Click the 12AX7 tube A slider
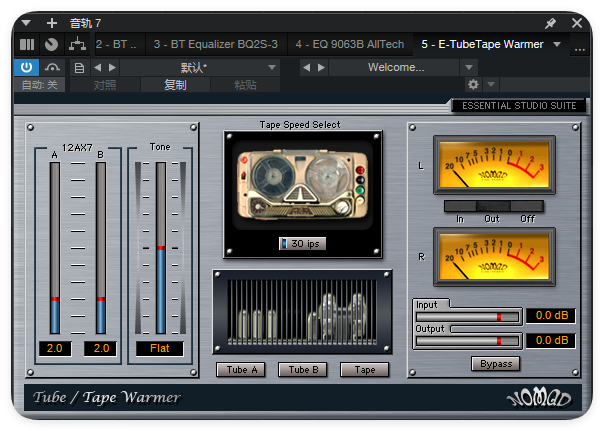The width and height of the screenshot is (604, 431). [55, 248]
